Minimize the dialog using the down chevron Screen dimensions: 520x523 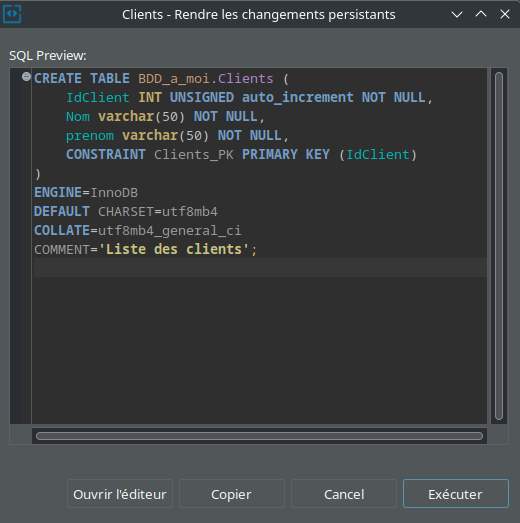click(457, 14)
